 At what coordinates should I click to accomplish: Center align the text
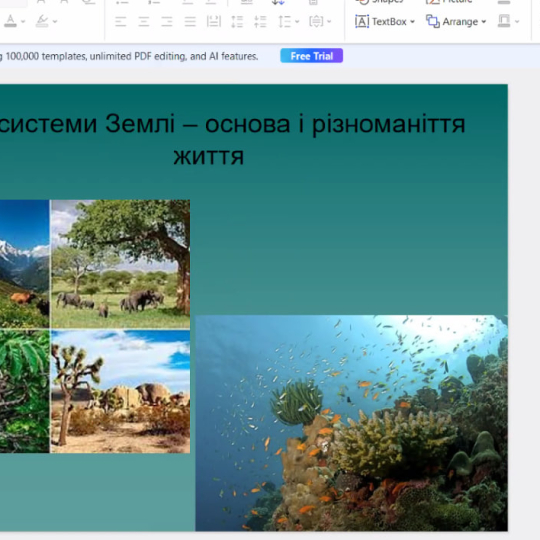point(144,22)
